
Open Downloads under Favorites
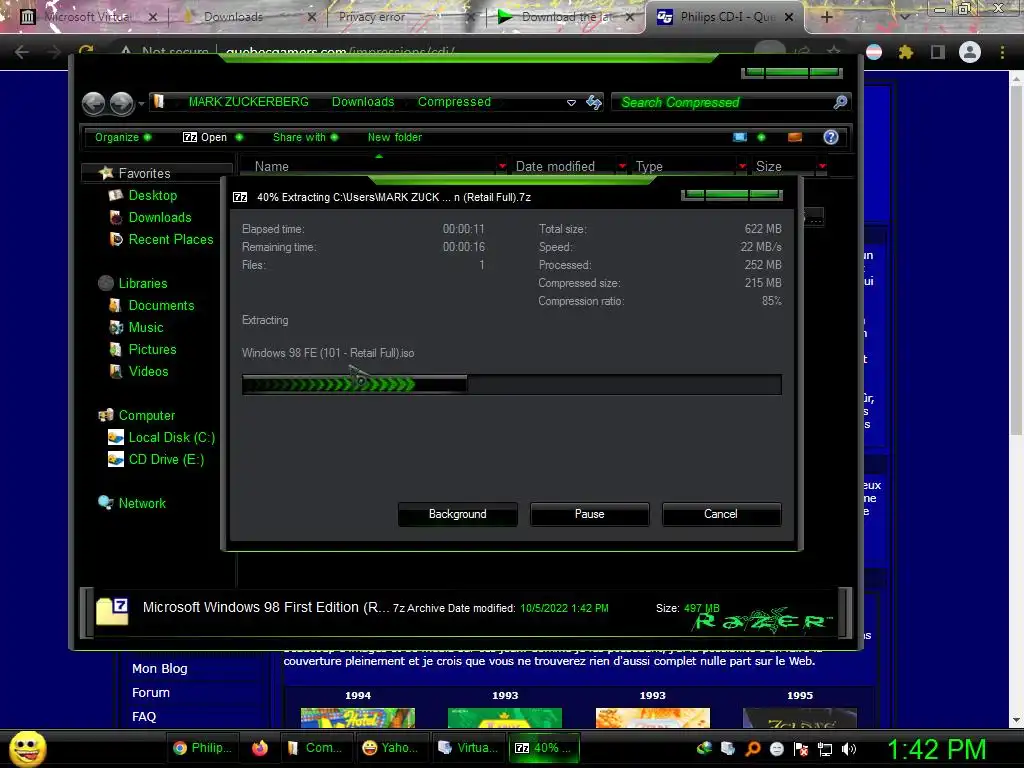click(x=159, y=217)
